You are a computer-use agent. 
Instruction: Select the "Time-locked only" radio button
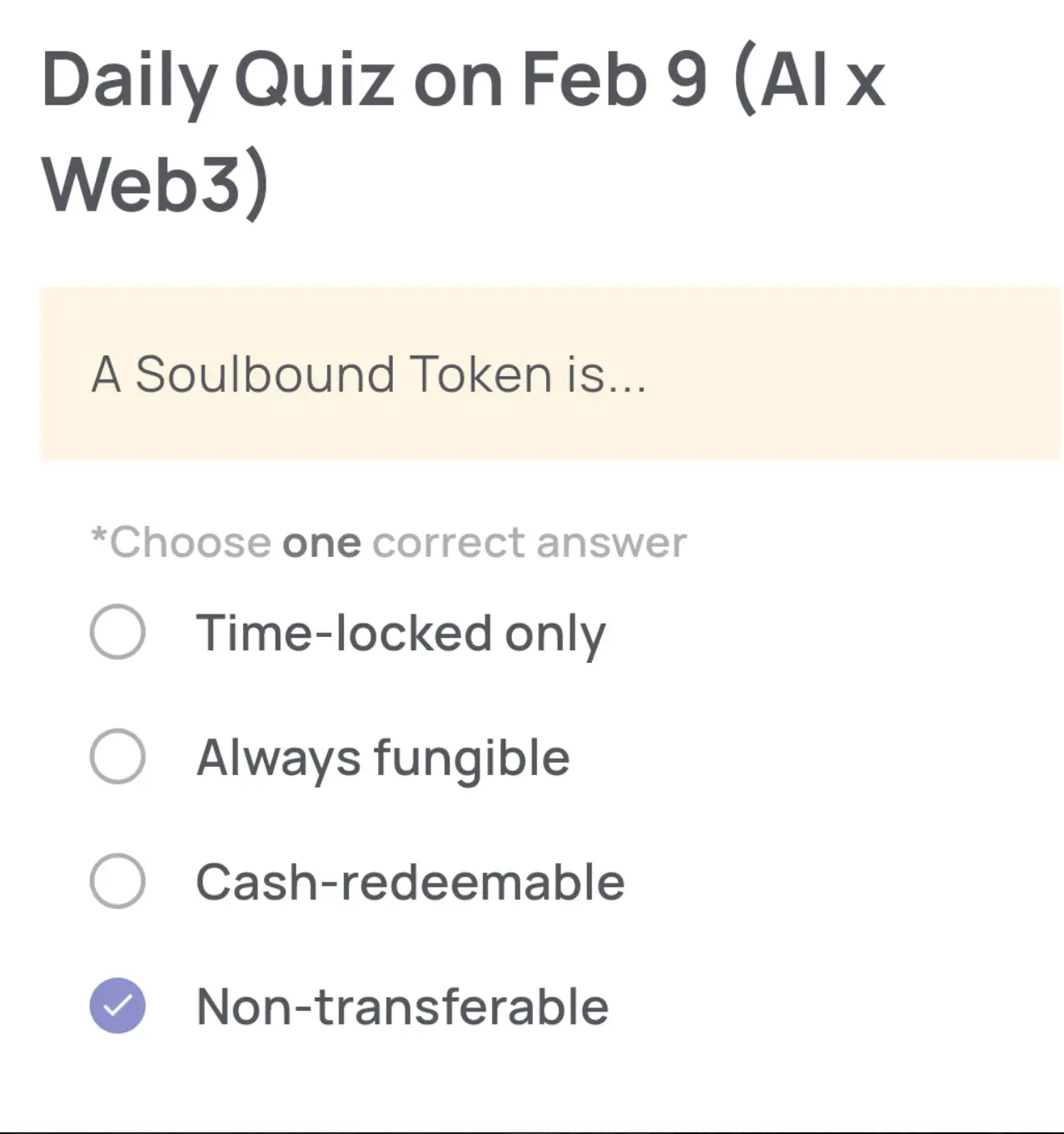[x=117, y=632]
